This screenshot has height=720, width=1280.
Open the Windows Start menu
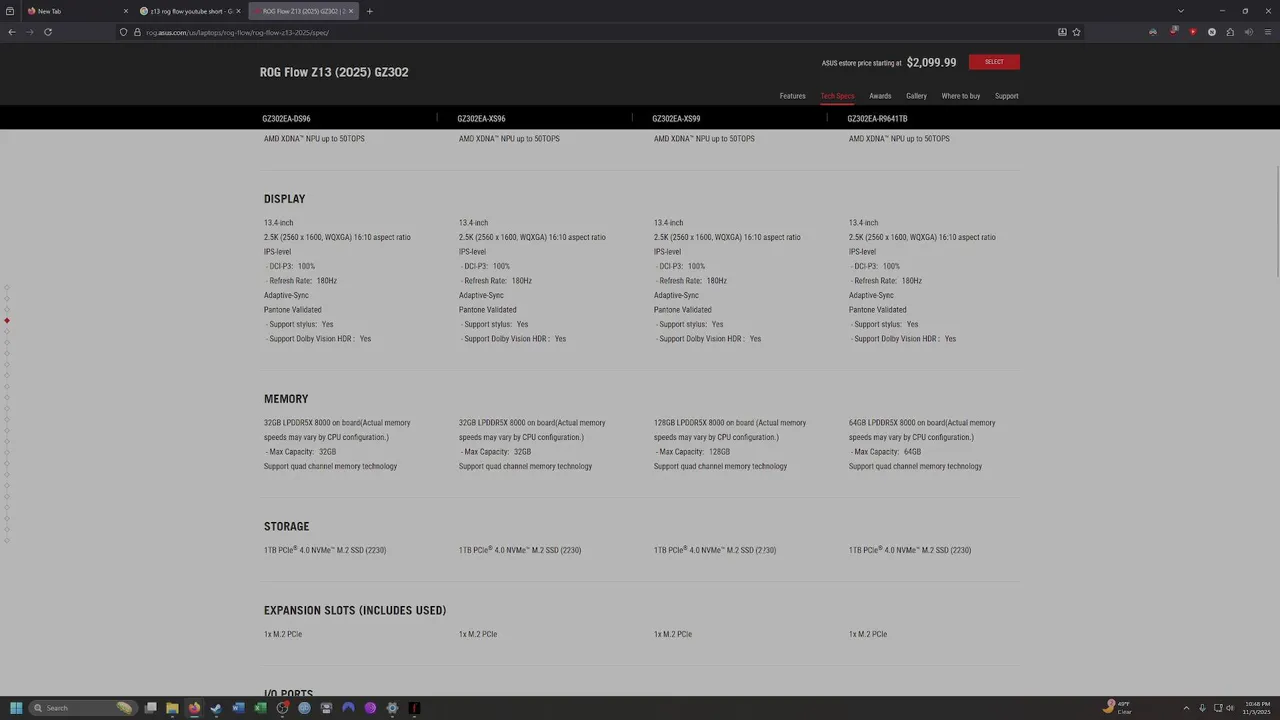(16, 708)
